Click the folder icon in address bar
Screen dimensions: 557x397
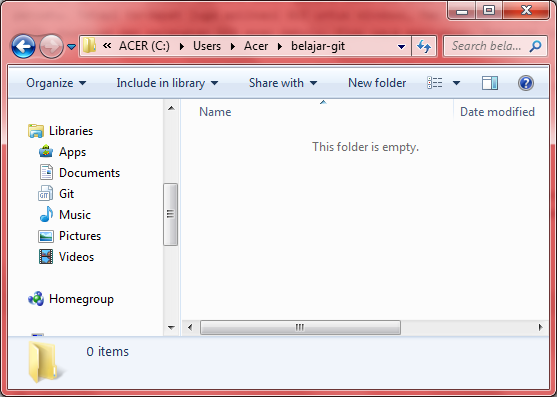click(x=89, y=46)
